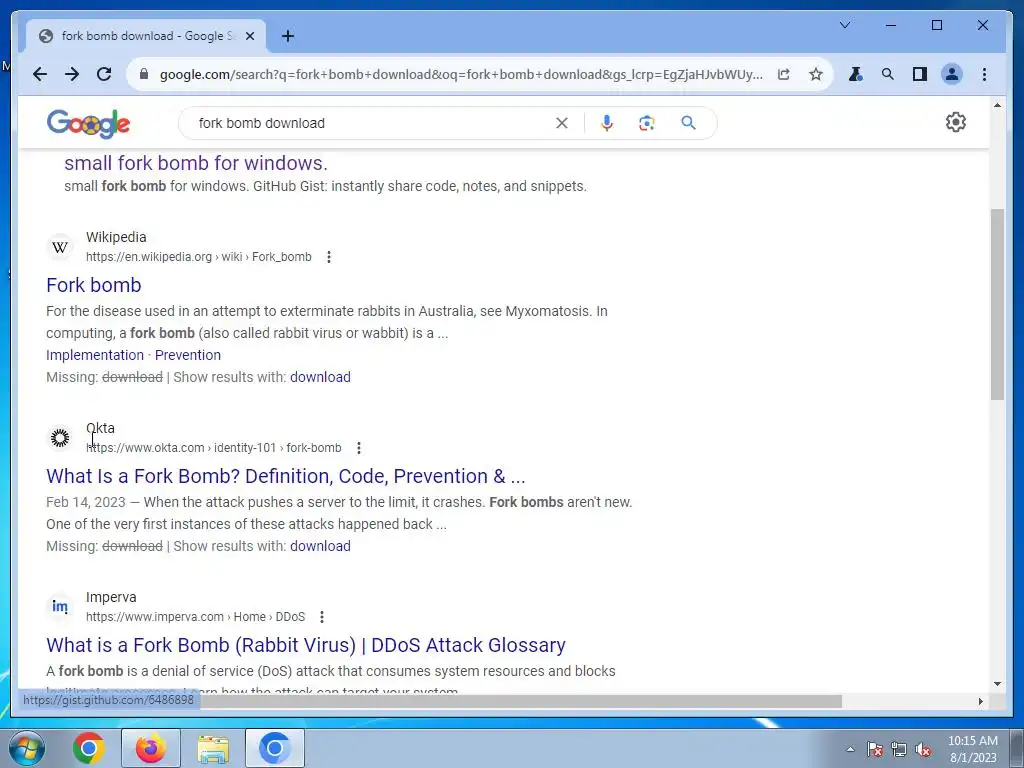
Task: Show Okta results with download
Action: (320, 547)
